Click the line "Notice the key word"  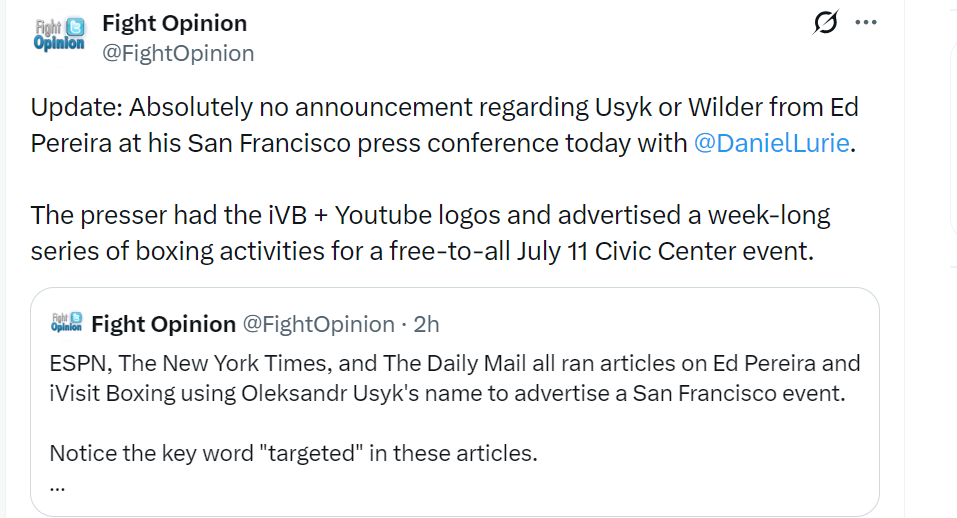[293, 453]
